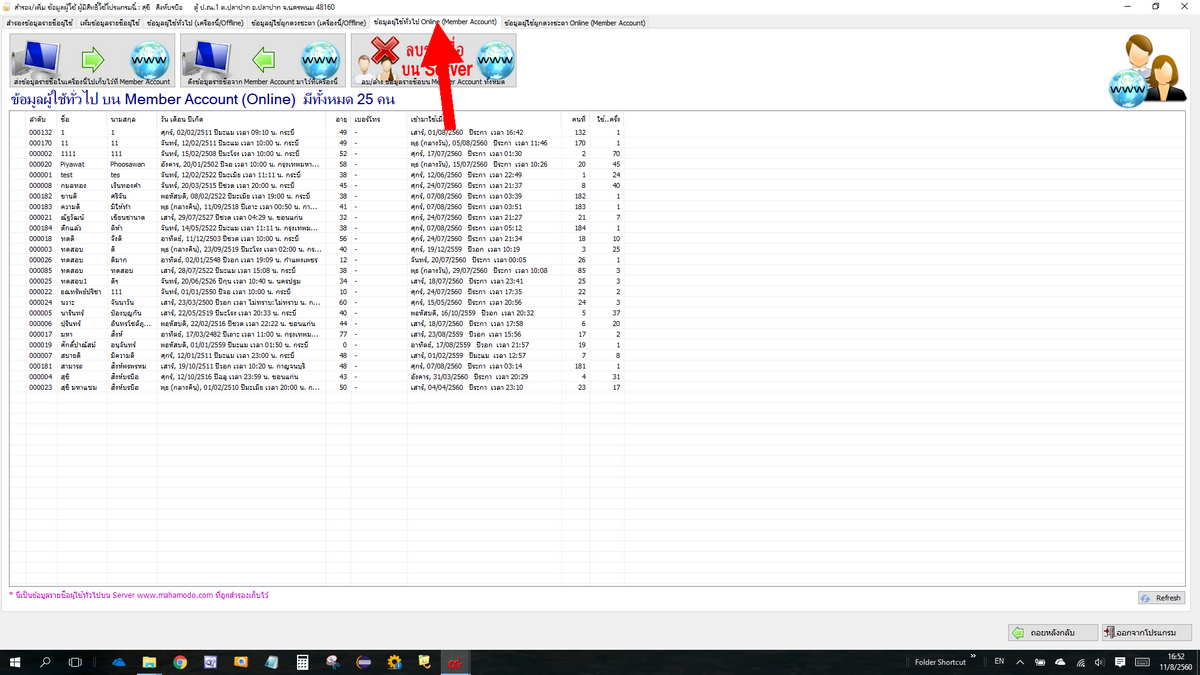Sort by the อายุ column header
Image resolution: width=1200 pixels, height=675 pixels.
click(x=340, y=119)
